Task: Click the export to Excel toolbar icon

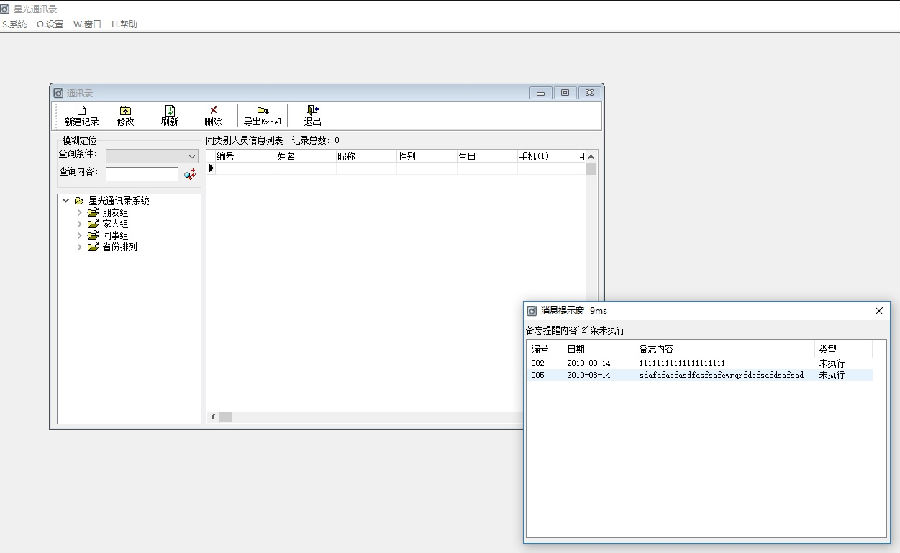Action: pyautogui.click(x=262, y=115)
